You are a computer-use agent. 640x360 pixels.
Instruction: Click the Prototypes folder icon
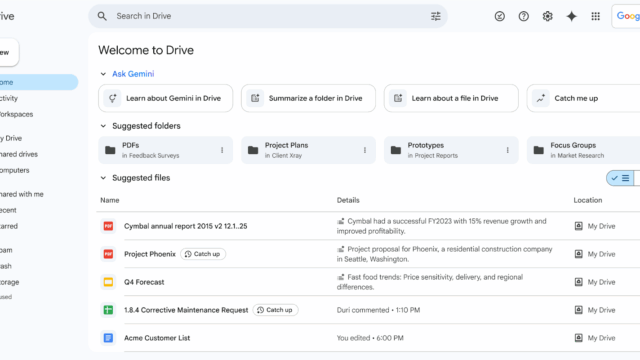pyautogui.click(x=396, y=150)
